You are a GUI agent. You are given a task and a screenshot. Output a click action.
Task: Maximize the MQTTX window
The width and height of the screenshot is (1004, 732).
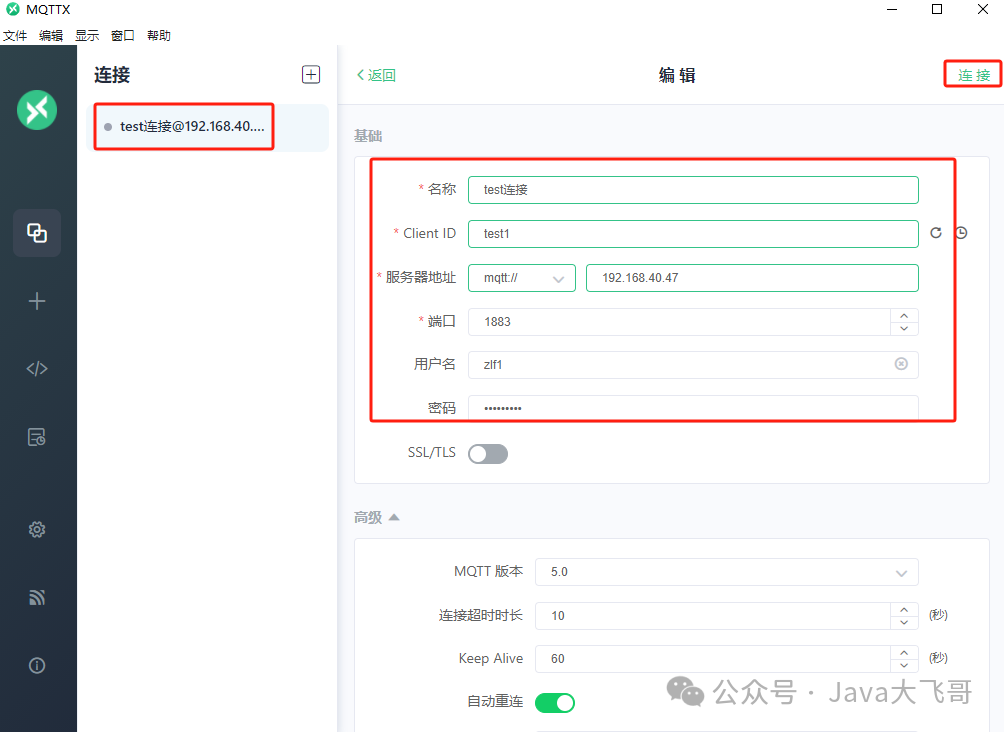tap(937, 9)
